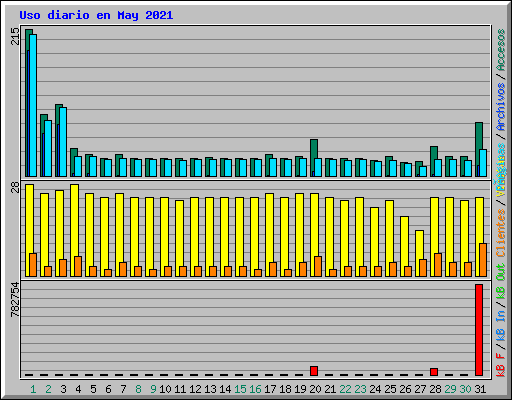Click the green day label 30

click(465, 389)
